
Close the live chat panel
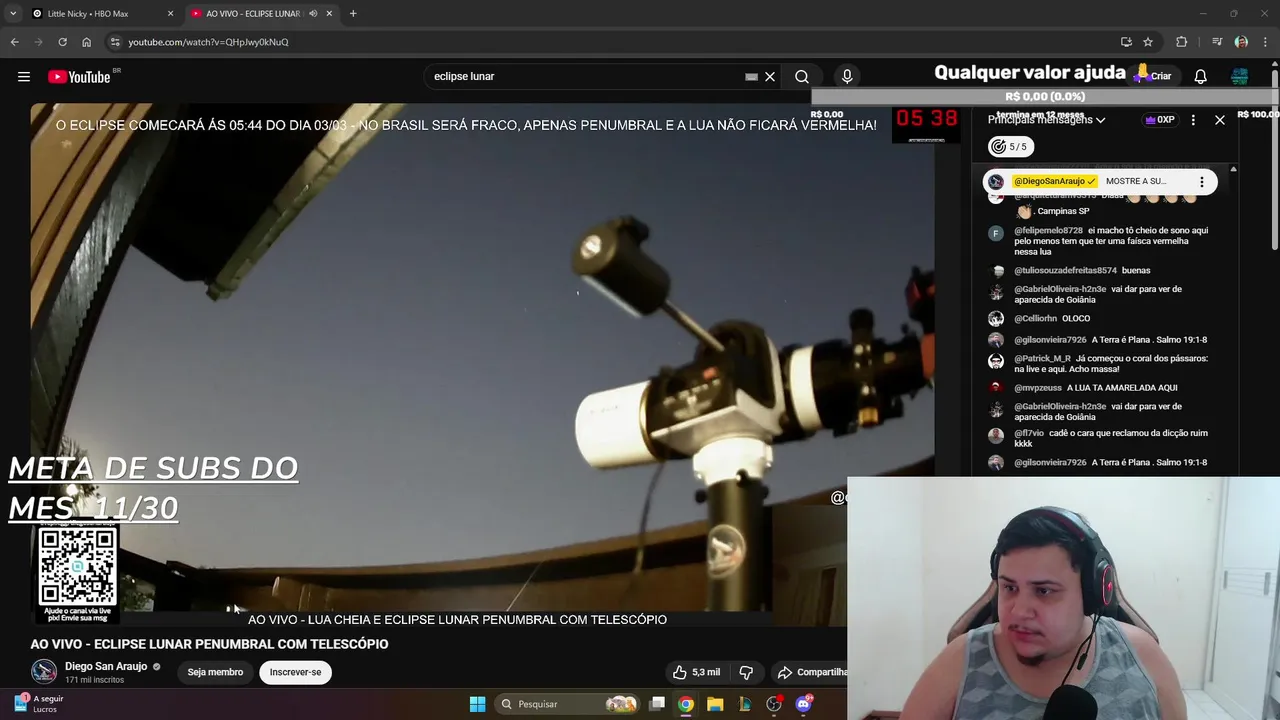point(1220,120)
